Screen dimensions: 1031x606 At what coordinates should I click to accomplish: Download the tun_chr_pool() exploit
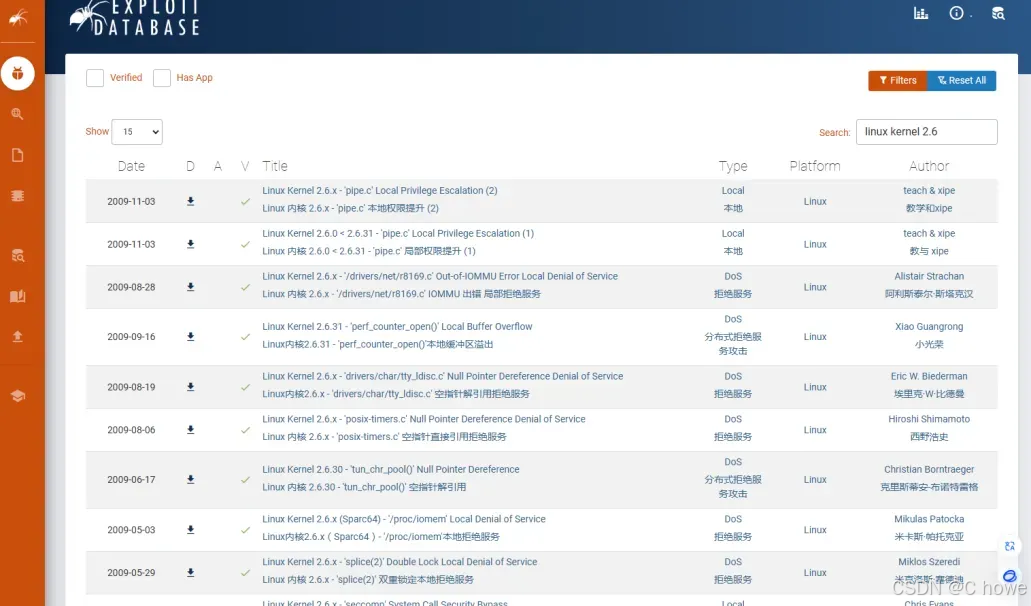click(190, 479)
